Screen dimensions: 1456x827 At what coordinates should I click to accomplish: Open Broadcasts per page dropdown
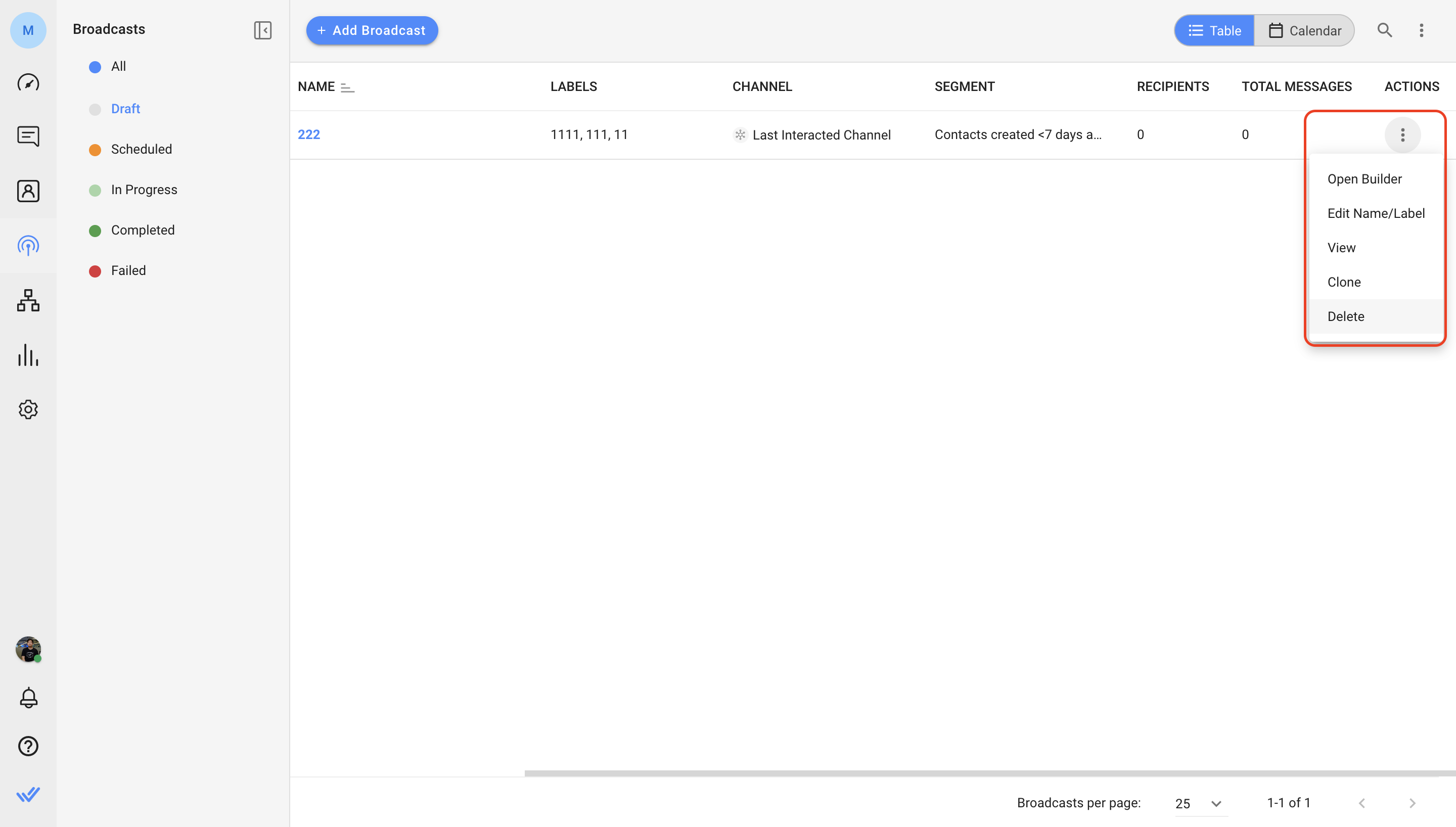1199,803
